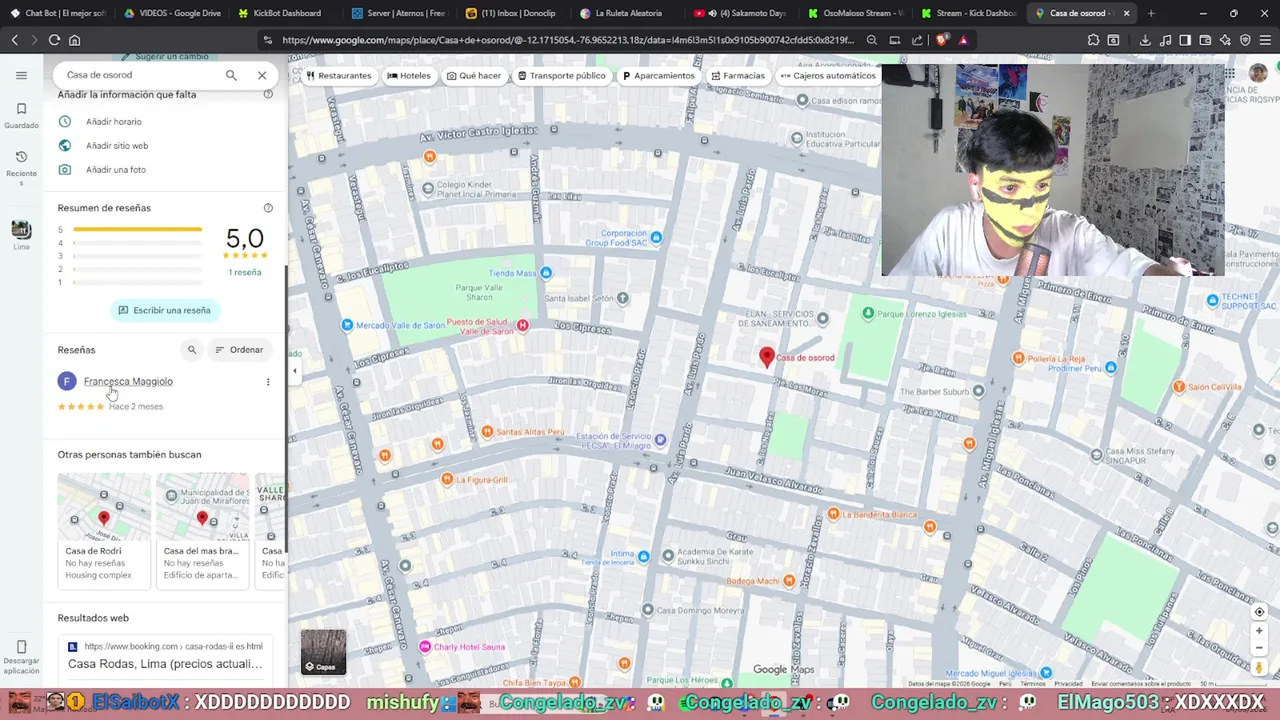Click Bodega Machi marker

point(789,581)
